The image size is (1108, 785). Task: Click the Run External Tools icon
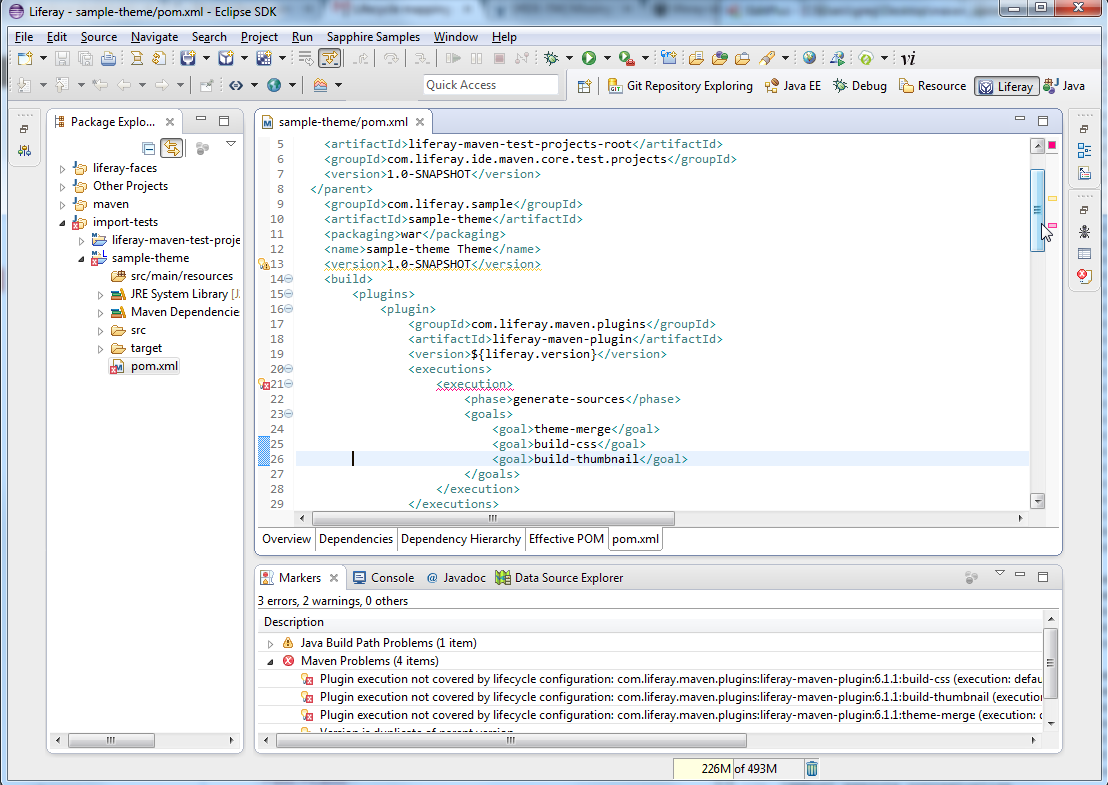[x=626, y=59]
